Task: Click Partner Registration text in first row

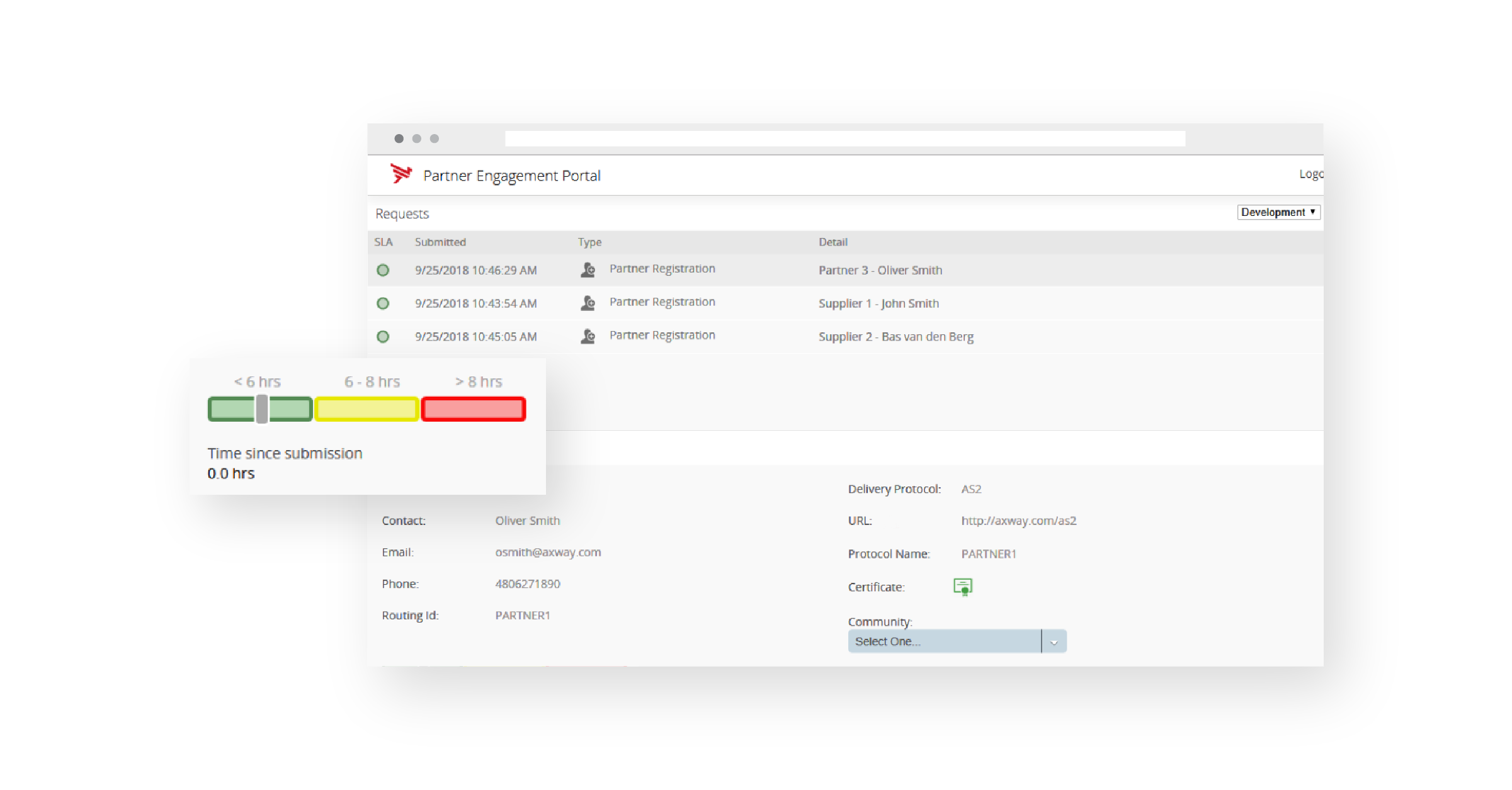Action: coord(662,269)
